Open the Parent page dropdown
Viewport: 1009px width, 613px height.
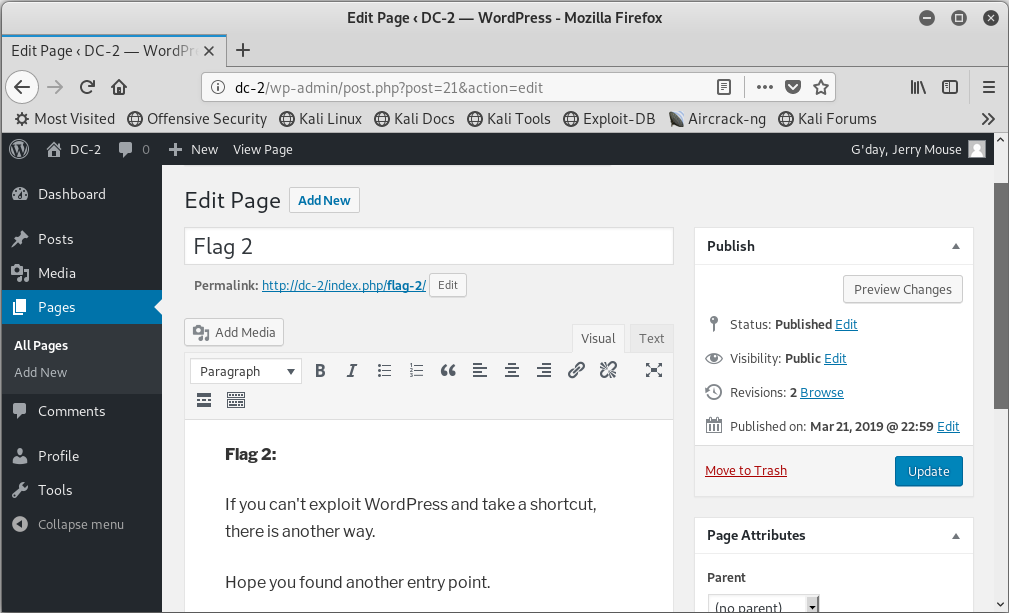[763, 605]
